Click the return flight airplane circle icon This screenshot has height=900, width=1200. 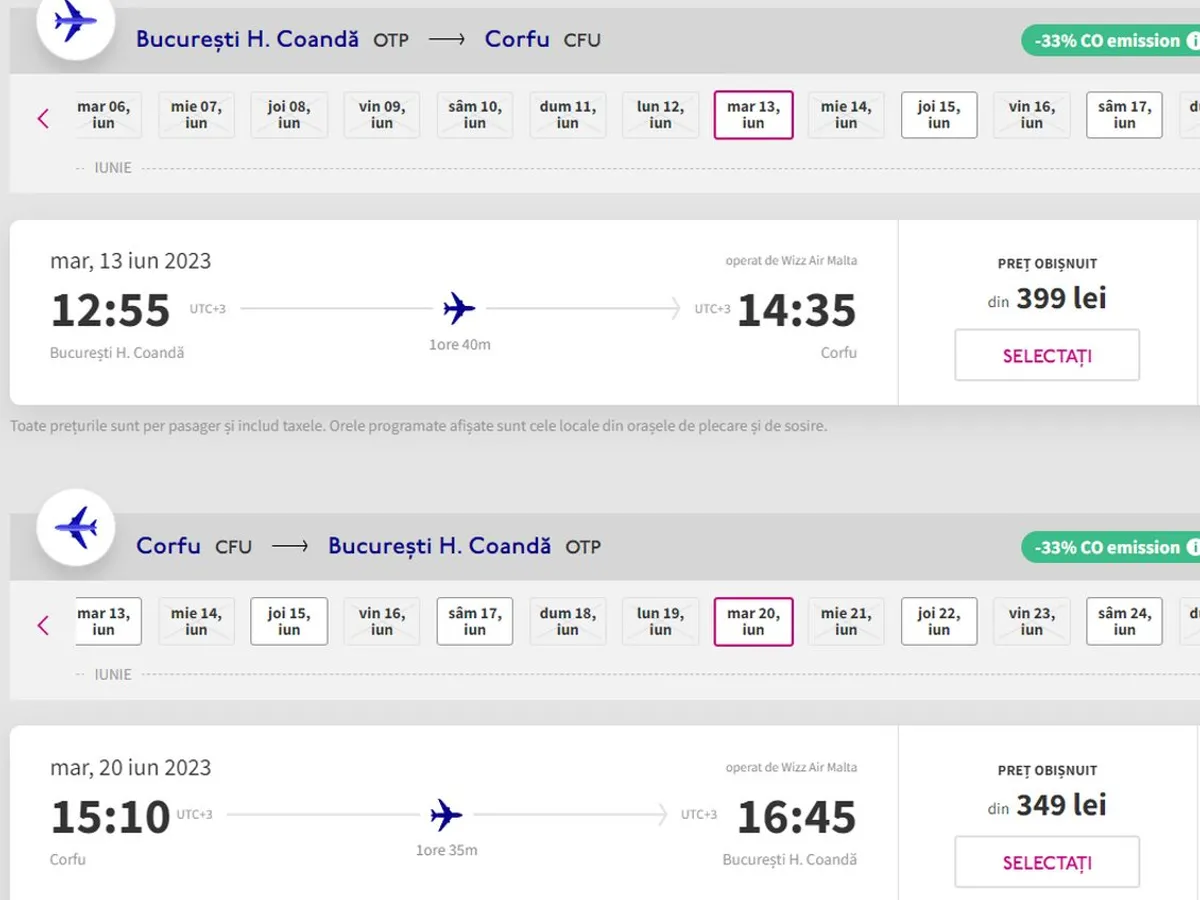[75, 528]
